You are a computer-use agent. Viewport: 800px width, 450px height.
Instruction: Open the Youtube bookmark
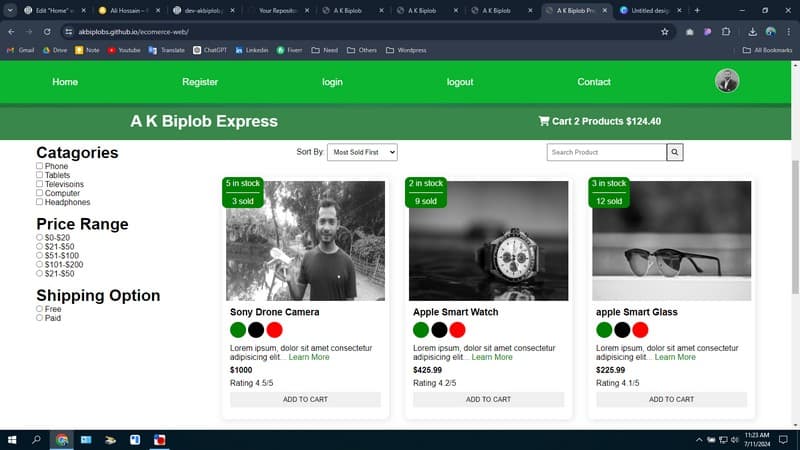124,50
